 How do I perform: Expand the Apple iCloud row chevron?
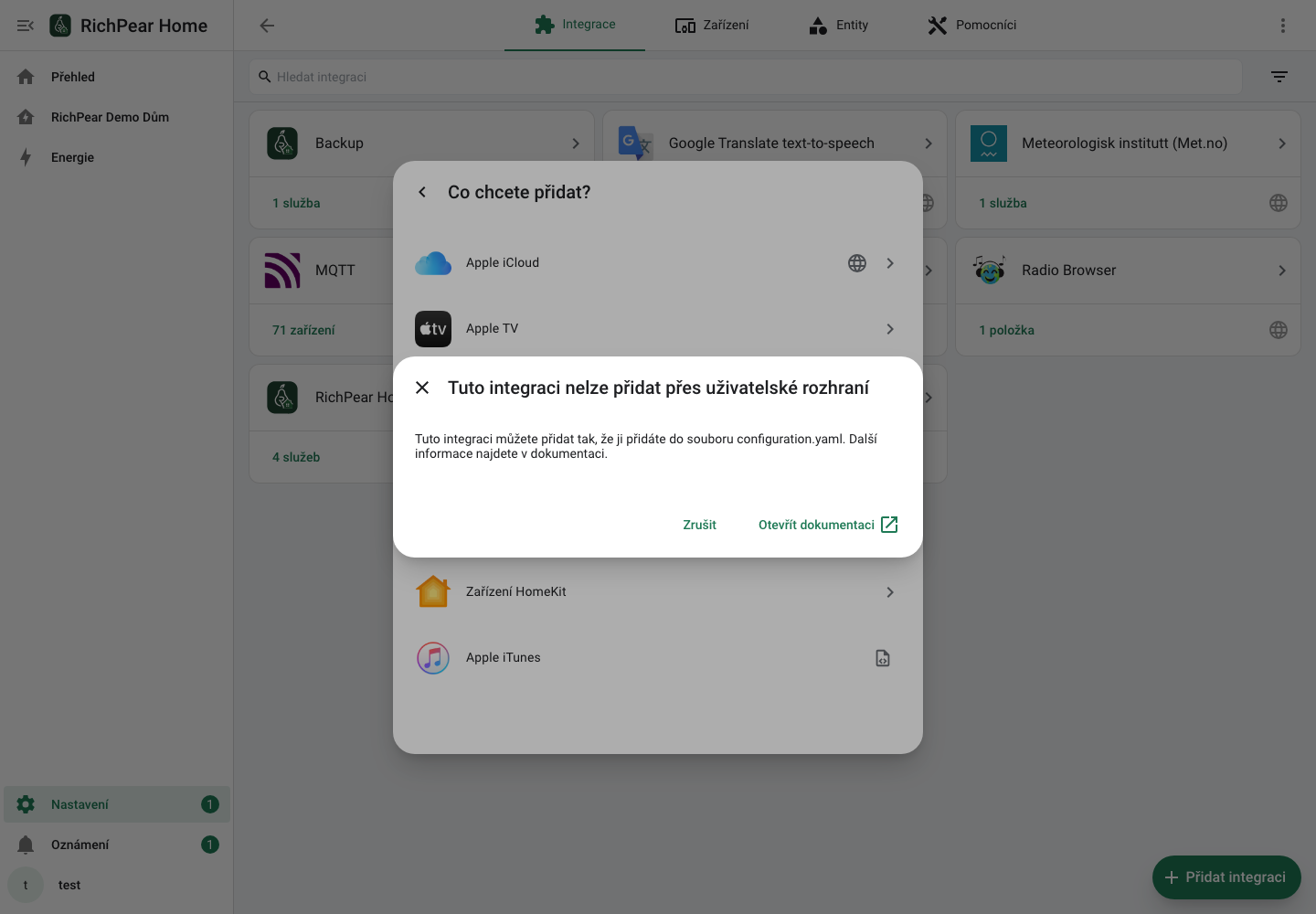coord(890,263)
